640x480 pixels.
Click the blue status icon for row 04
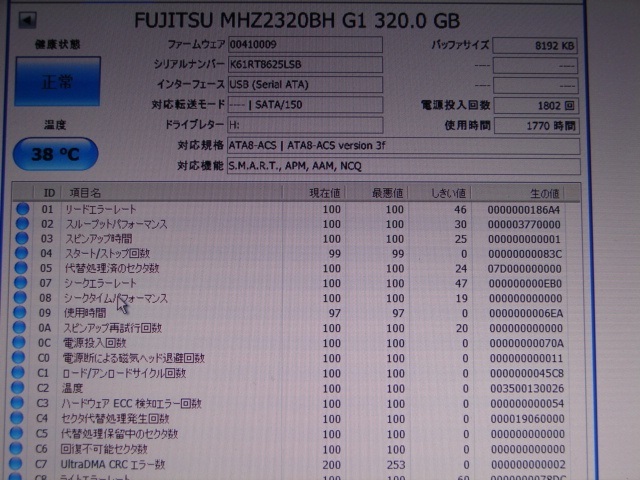tap(22, 253)
